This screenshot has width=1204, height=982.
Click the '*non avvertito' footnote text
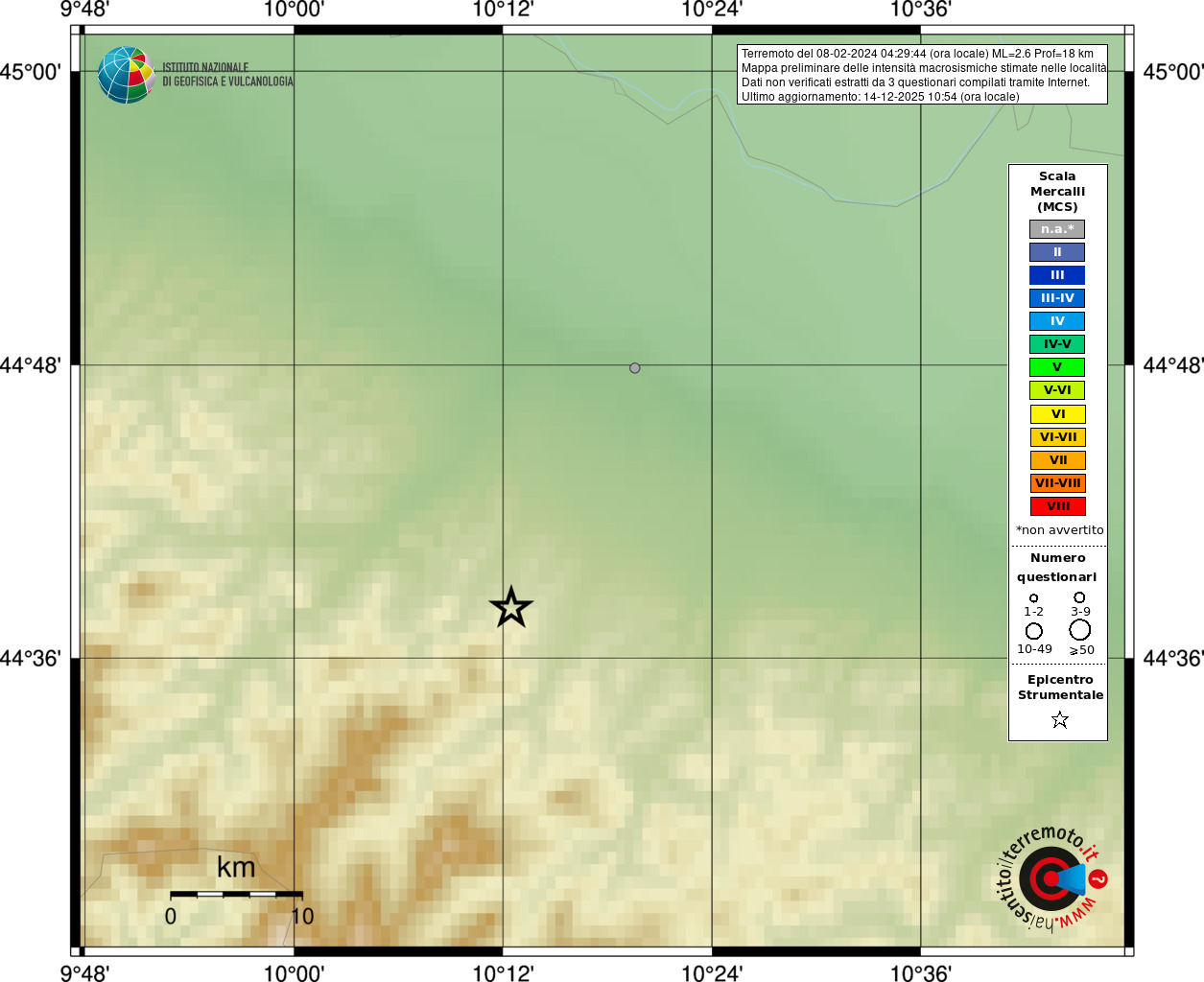[1059, 530]
